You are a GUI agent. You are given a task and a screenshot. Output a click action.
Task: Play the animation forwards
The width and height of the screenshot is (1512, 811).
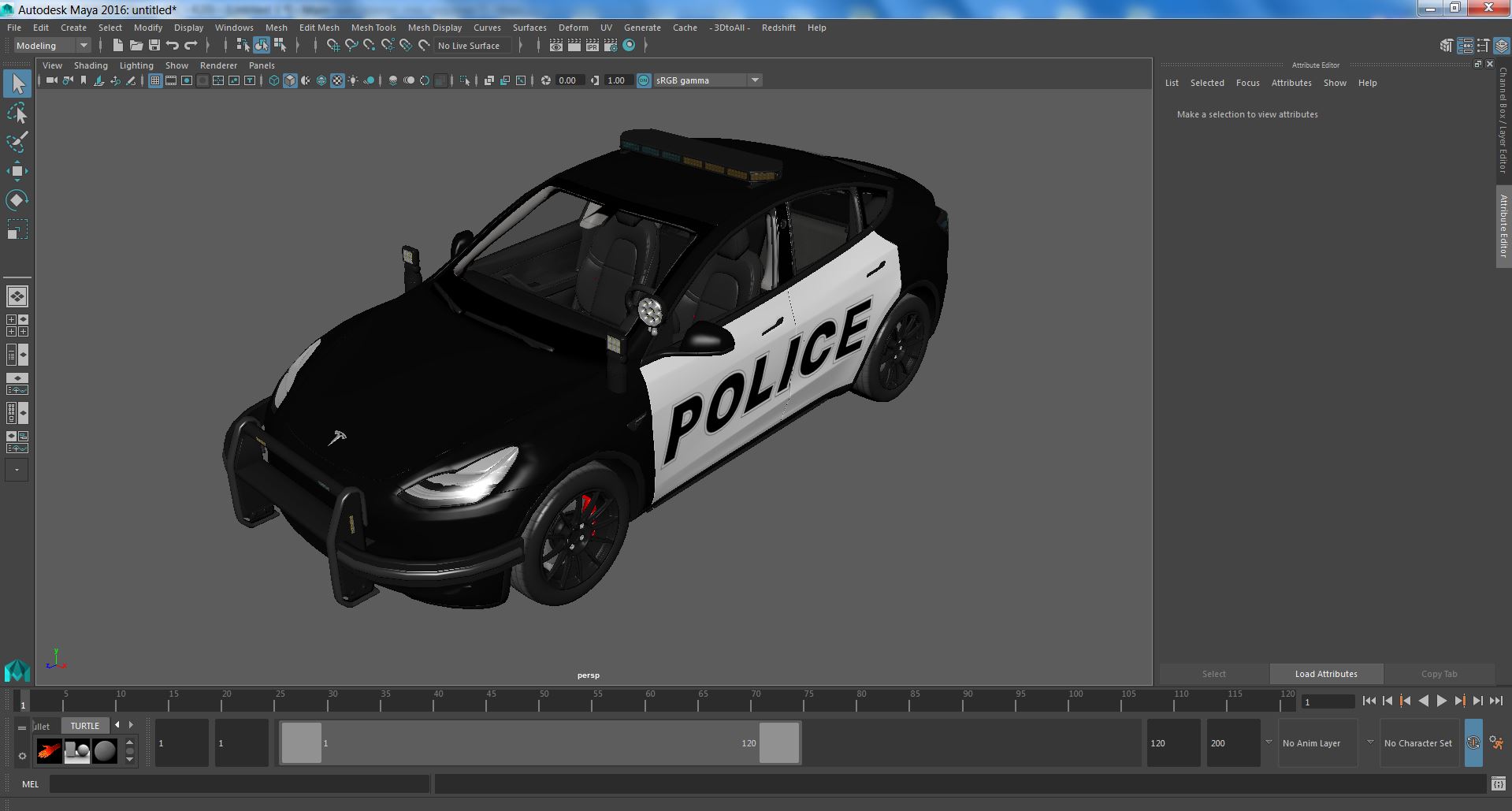(1442, 701)
